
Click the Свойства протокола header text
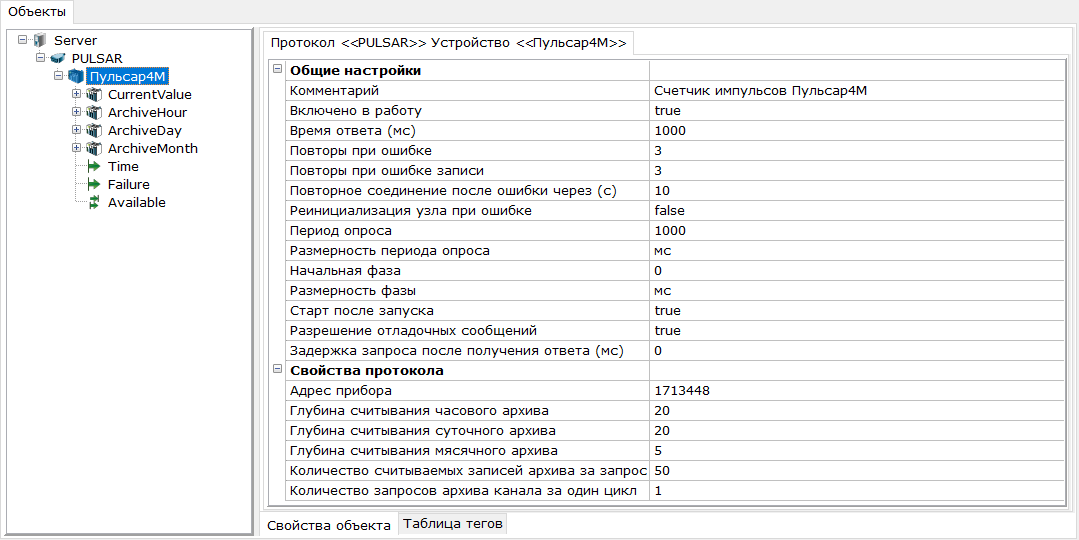tap(367, 371)
